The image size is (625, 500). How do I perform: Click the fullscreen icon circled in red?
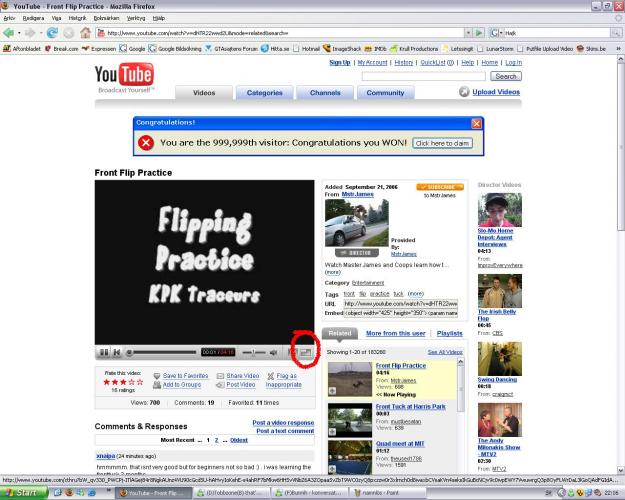coord(307,351)
